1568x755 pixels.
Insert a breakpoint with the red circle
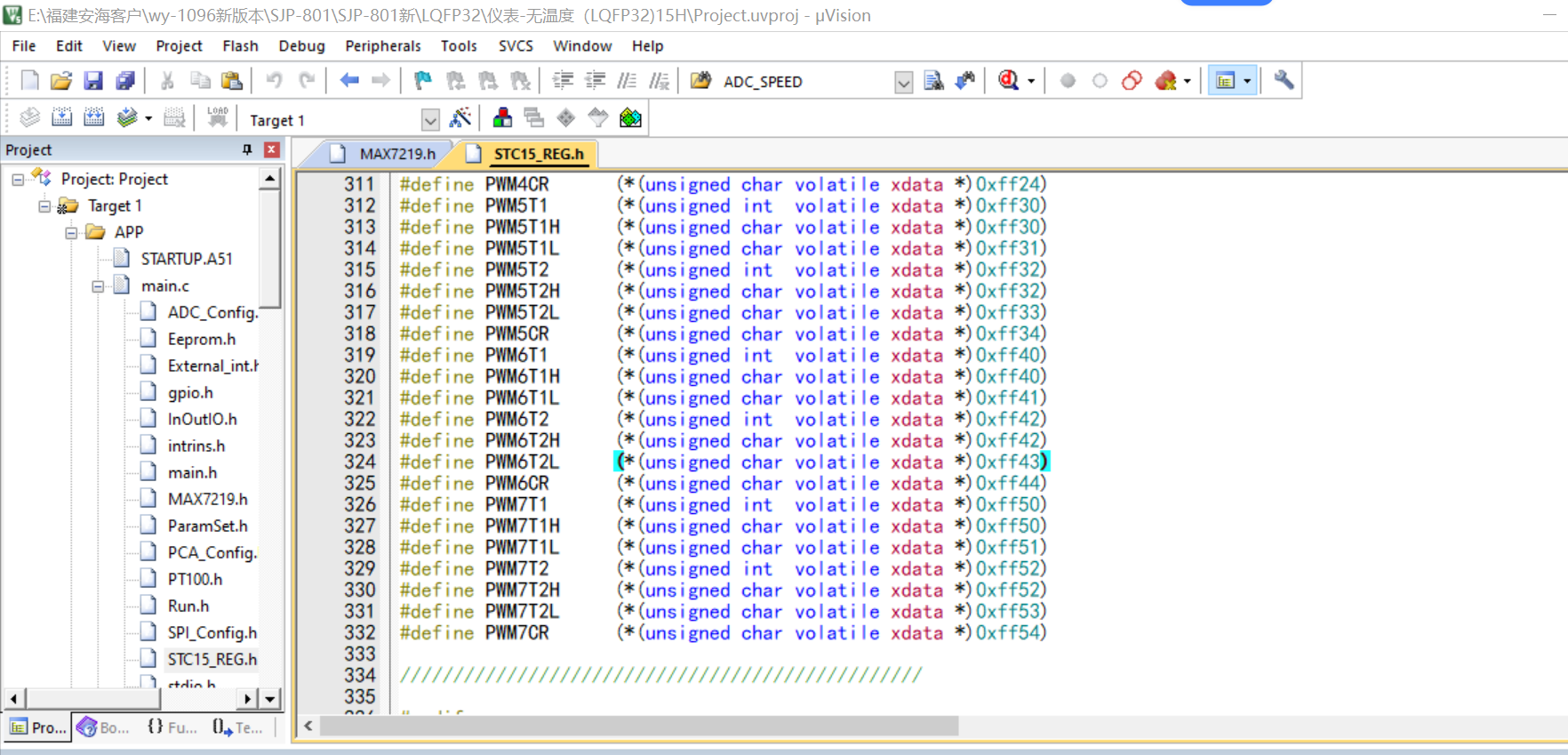(1068, 81)
